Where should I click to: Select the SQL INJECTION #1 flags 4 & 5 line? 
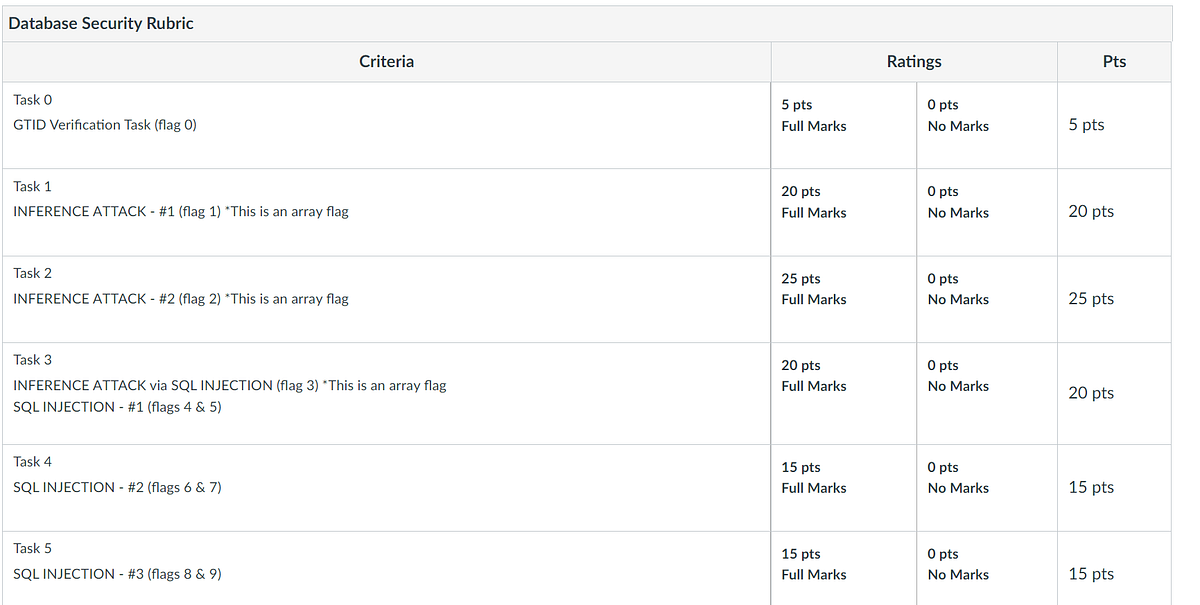pos(117,407)
